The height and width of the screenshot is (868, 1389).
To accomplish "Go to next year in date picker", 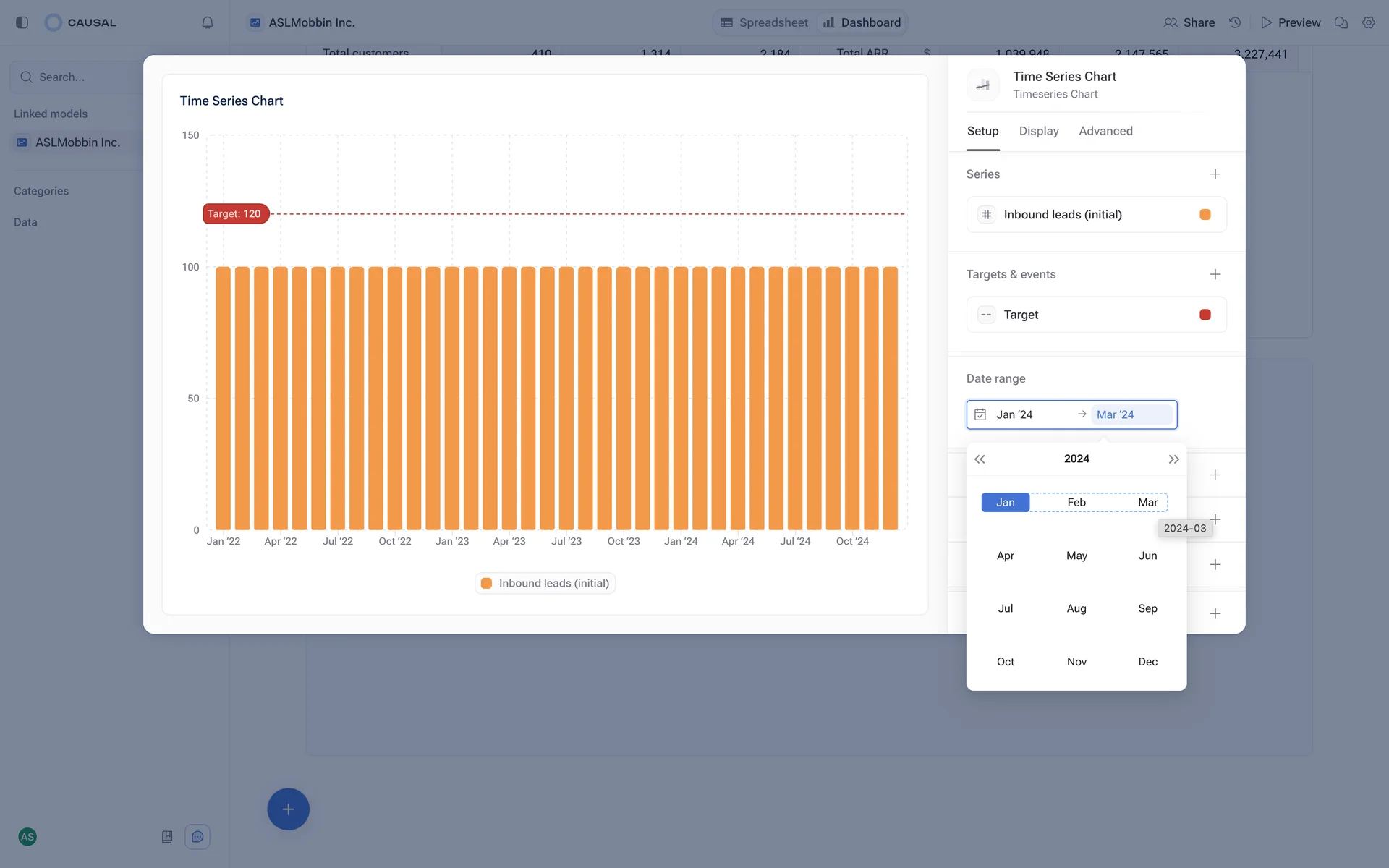I will pyautogui.click(x=1173, y=459).
